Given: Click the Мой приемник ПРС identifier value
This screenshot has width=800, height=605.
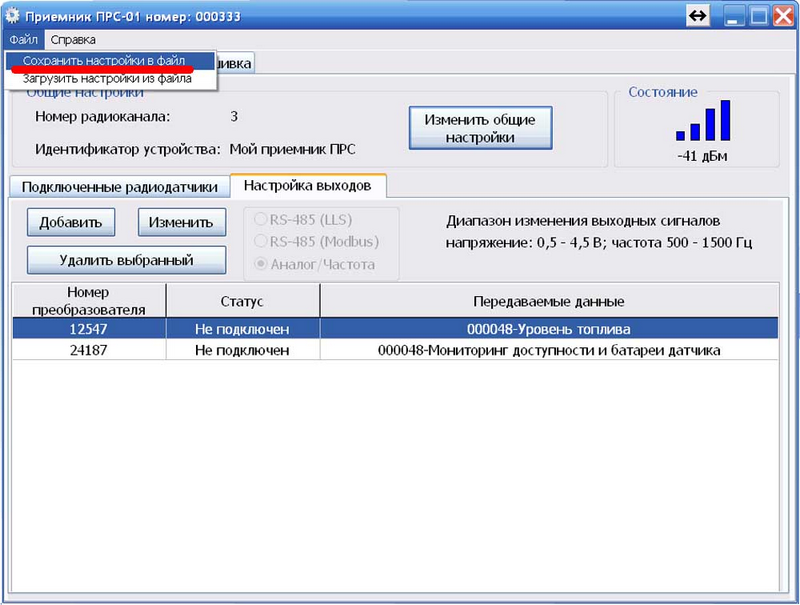Looking at the screenshot, I should pos(292,149).
